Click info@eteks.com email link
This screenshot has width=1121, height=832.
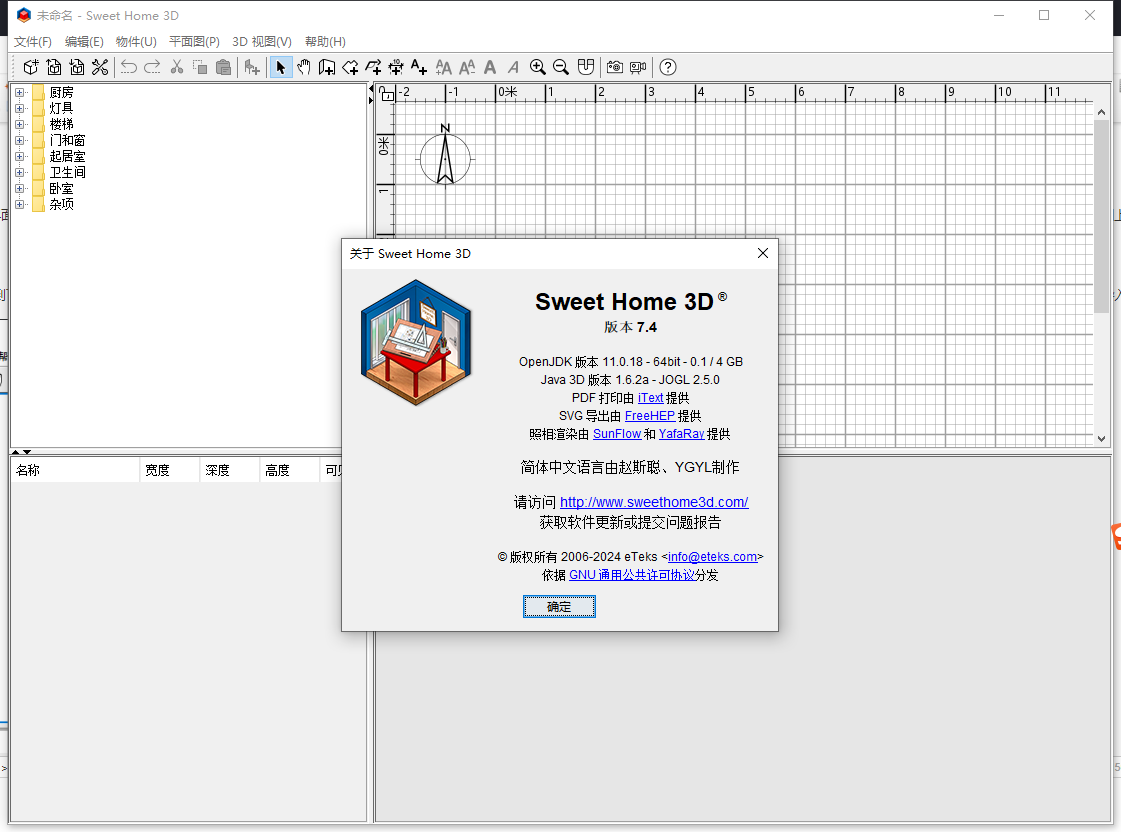[712, 557]
